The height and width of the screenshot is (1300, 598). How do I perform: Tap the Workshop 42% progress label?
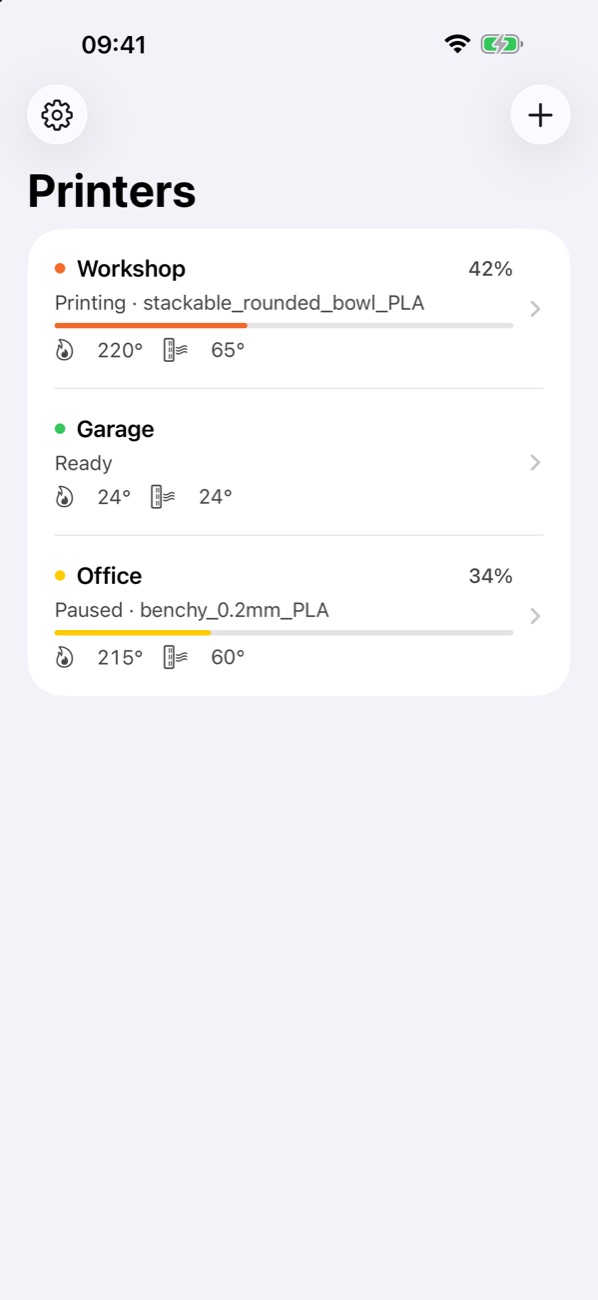[490, 269]
